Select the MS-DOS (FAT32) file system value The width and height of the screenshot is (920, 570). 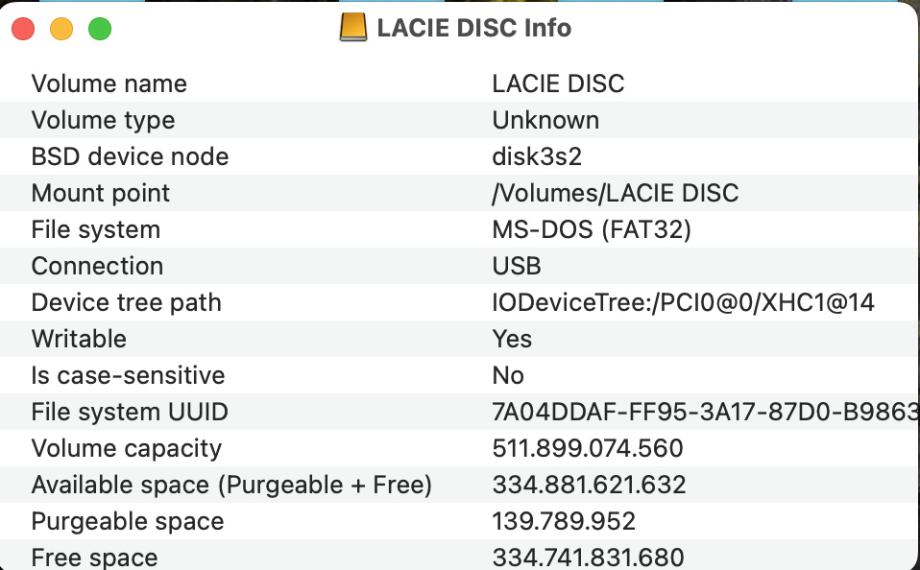click(592, 230)
